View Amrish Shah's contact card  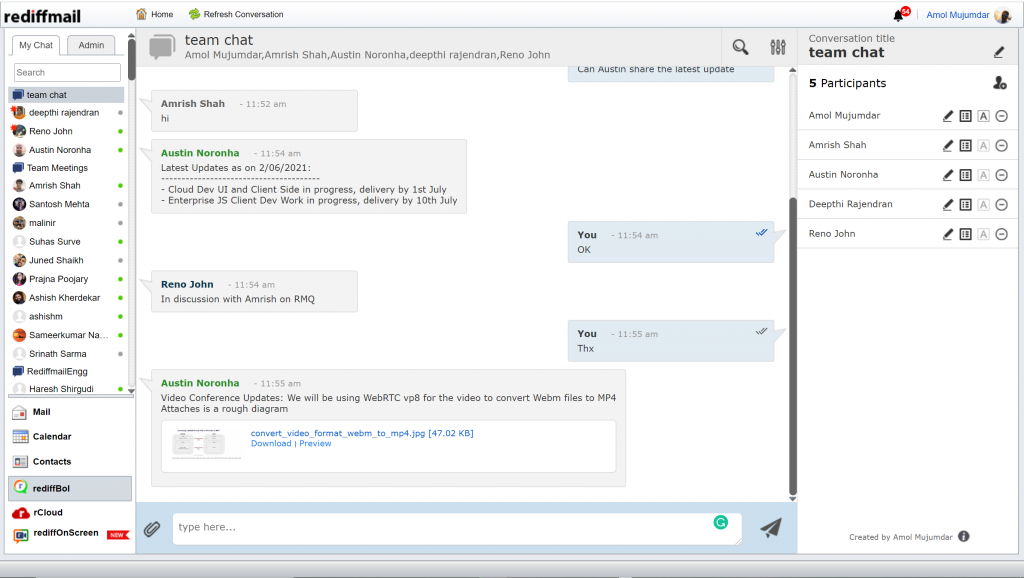pos(965,145)
